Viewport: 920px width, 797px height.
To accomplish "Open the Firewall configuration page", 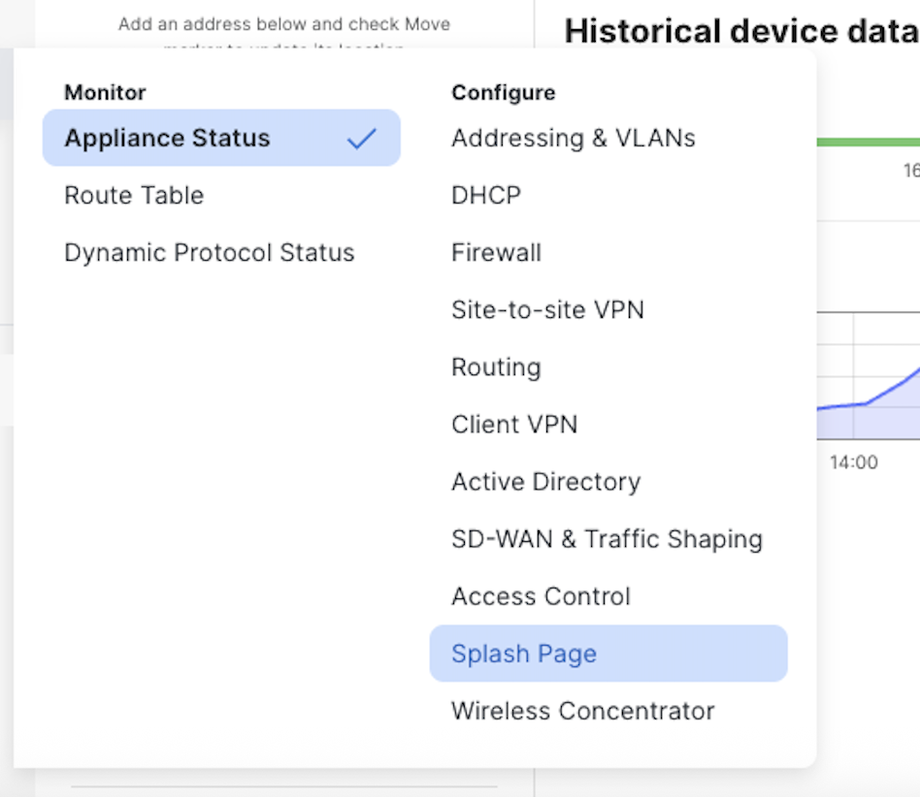I will pos(496,253).
